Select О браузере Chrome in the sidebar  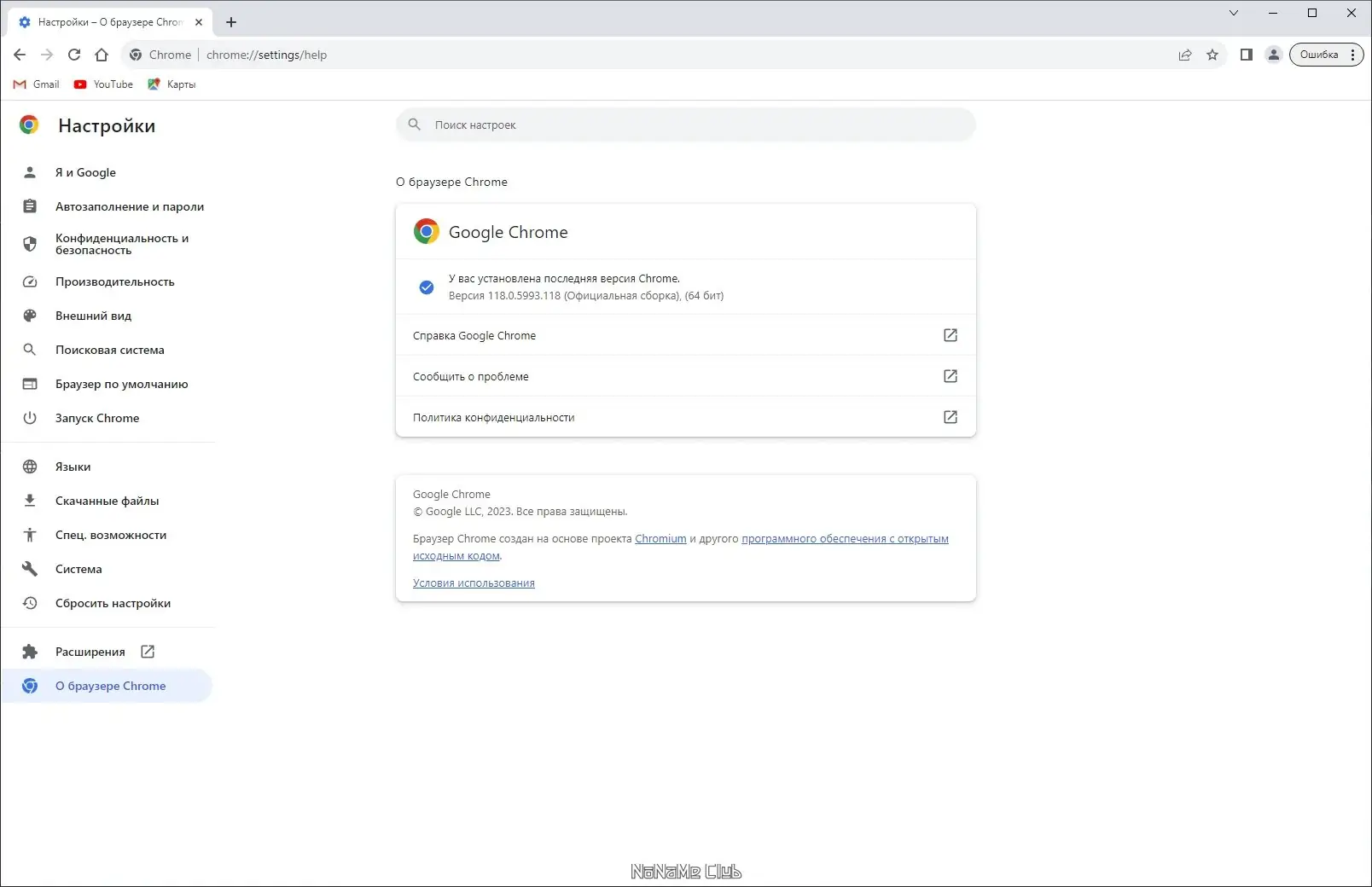[108, 686]
